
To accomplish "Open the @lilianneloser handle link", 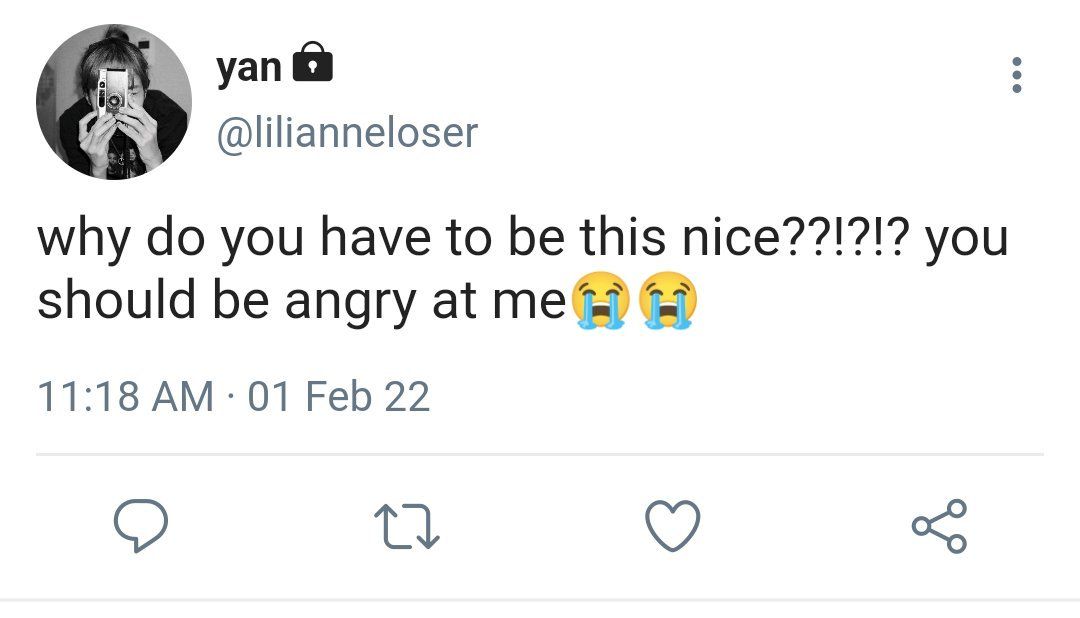I will pos(347,132).
